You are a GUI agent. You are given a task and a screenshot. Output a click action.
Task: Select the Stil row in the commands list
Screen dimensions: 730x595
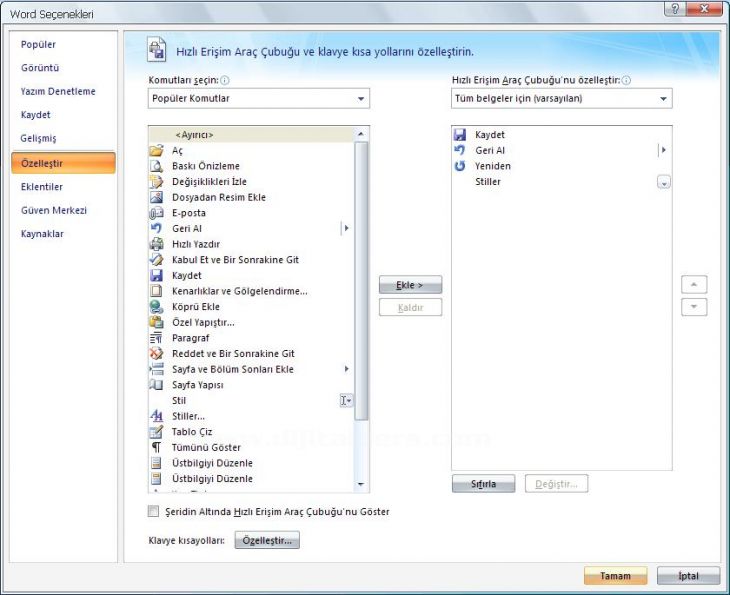tap(251, 400)
